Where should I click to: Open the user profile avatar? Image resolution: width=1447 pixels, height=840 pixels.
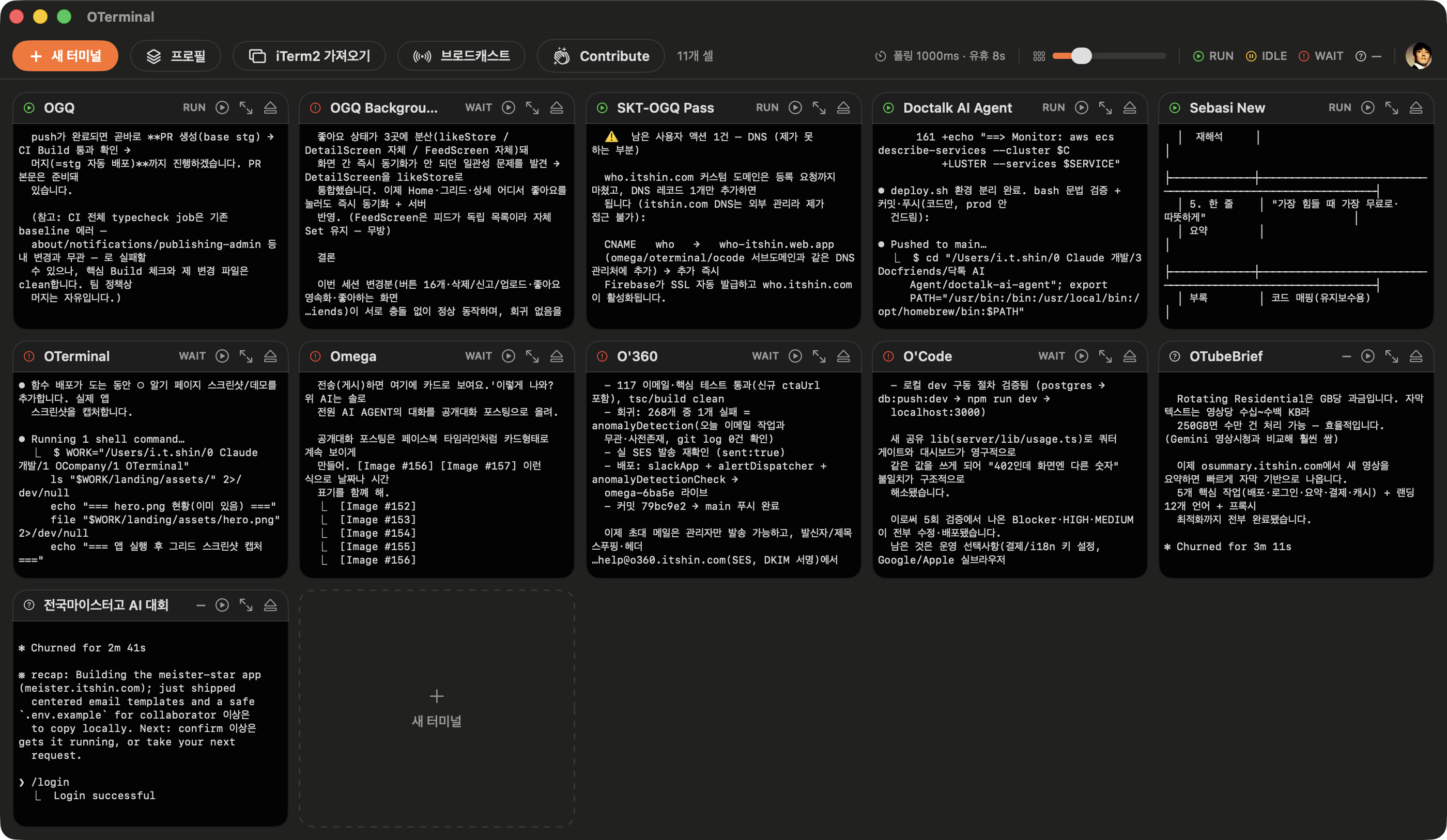(1419, 56)
